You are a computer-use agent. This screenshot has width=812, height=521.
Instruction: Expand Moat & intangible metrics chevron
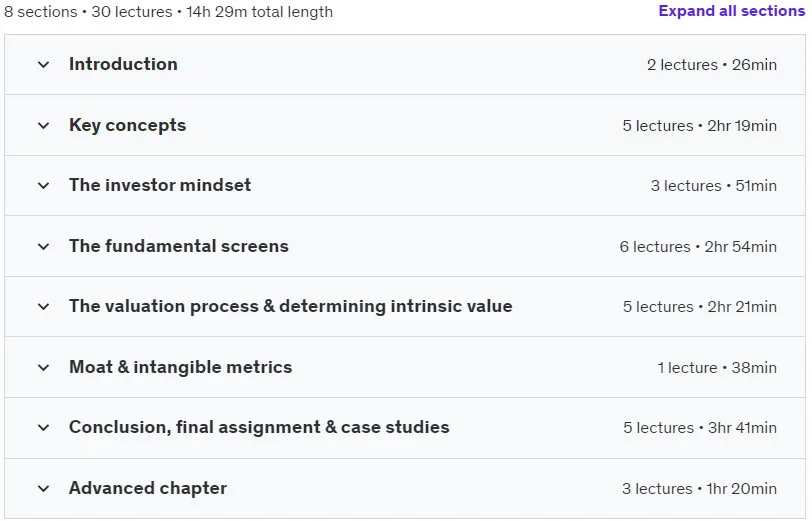tap(44, 368)
